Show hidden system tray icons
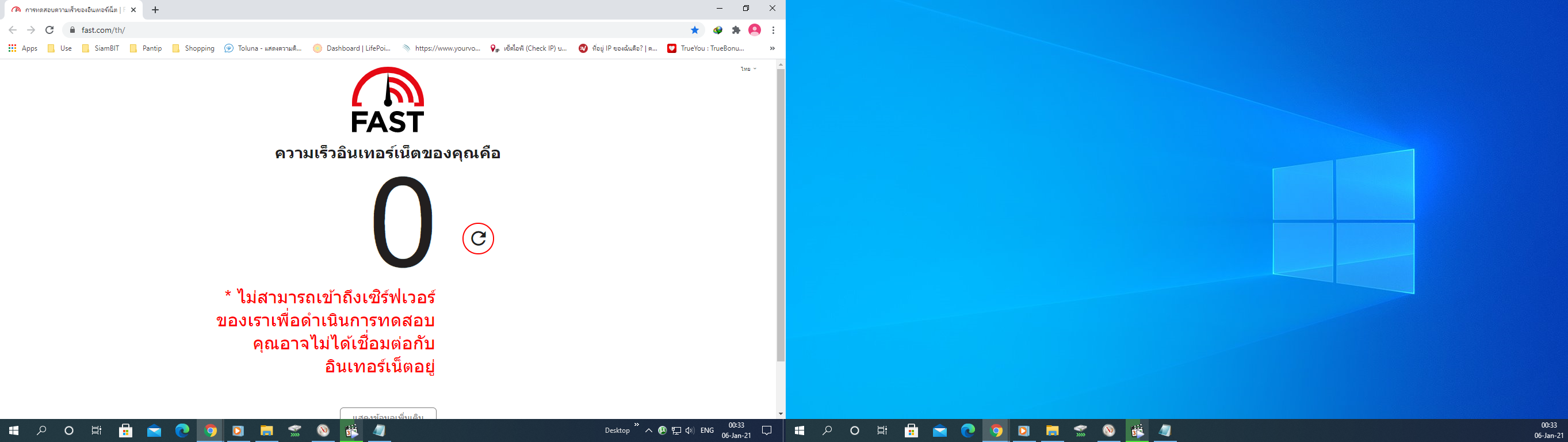The width and height of the screenshot is (1568, 442). tap(649, 430)
